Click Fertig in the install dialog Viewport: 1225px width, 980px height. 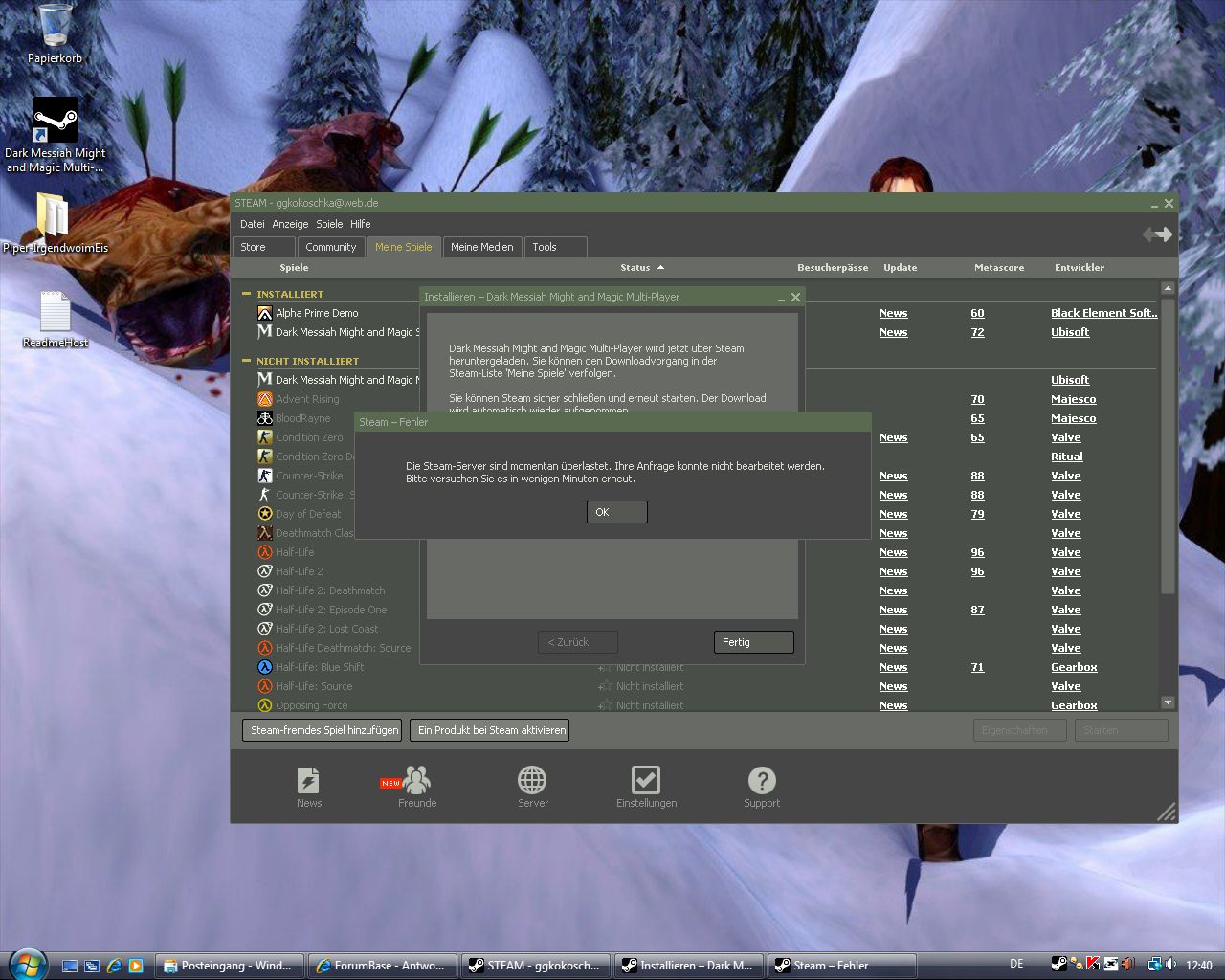pos(753,642)
